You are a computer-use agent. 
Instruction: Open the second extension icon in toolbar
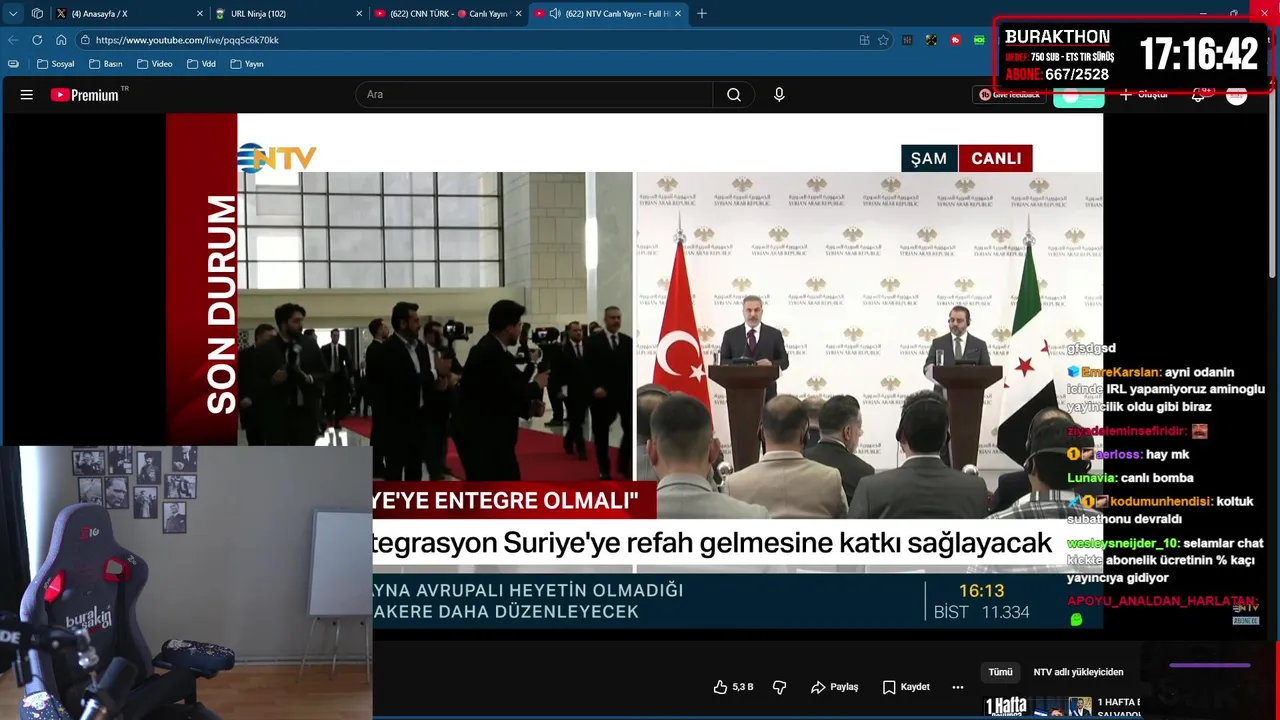coord(931,40)
